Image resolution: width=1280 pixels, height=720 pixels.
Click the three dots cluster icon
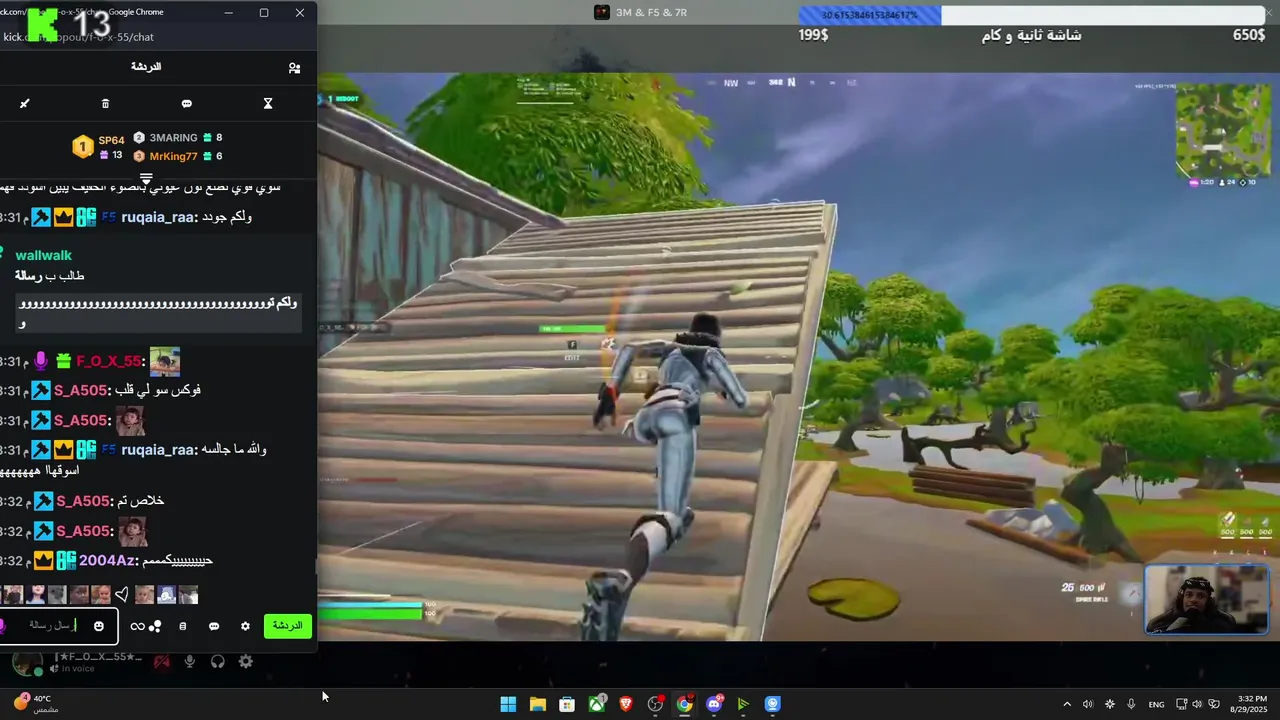pos(155,627)
